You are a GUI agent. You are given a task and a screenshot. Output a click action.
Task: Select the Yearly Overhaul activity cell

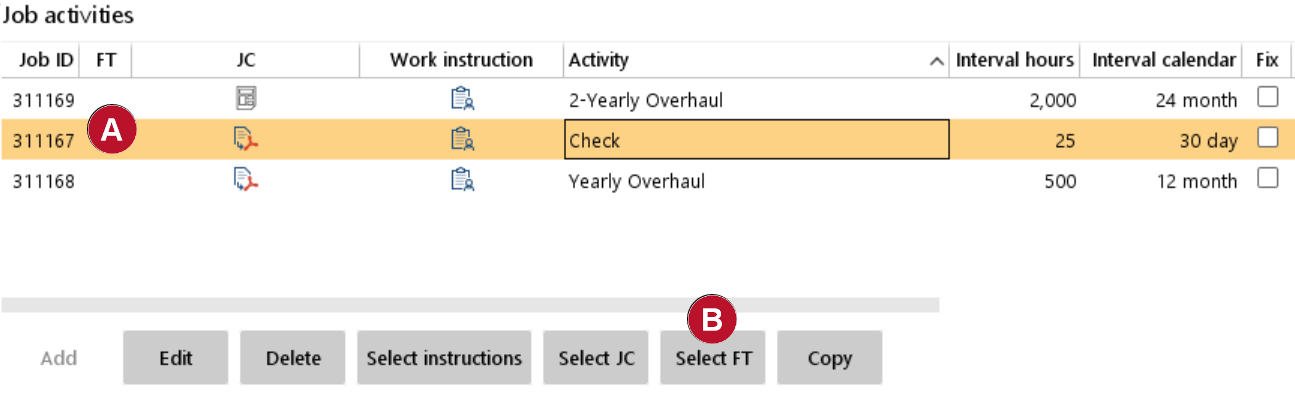click(x=757, y=181)
